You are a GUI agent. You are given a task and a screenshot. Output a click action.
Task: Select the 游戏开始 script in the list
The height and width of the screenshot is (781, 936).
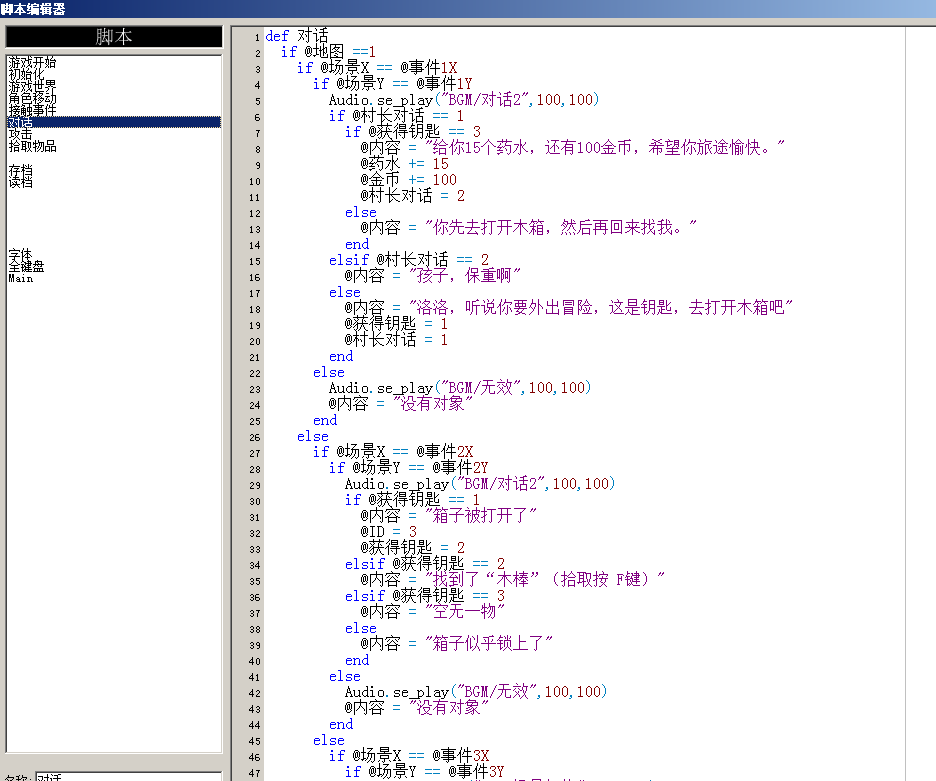pos(32,62)
